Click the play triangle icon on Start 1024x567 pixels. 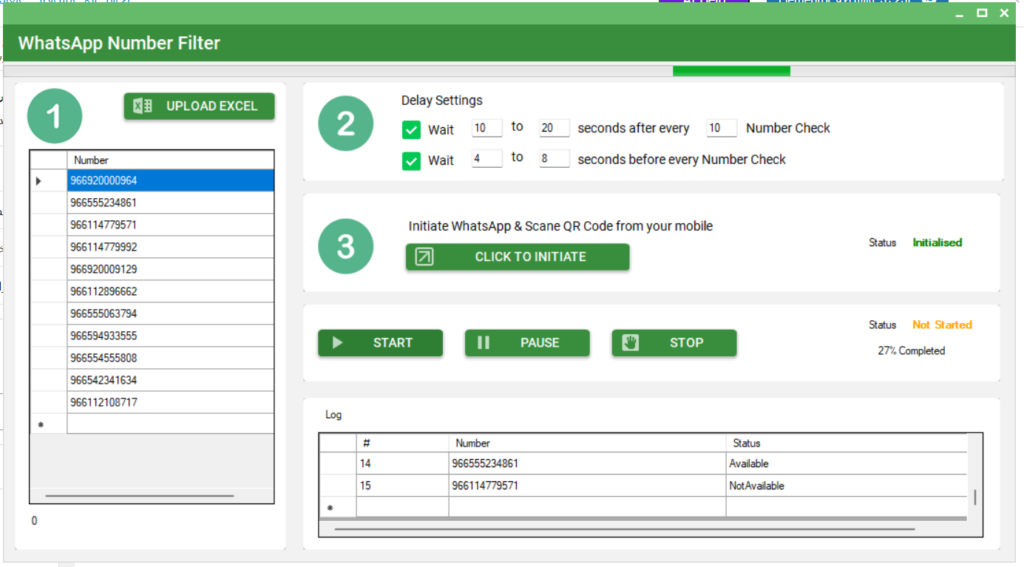[337, 343]
